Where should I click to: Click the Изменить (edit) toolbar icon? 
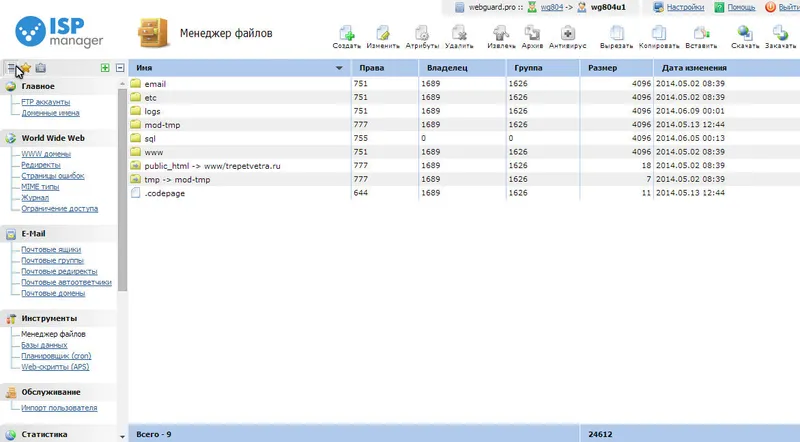pos(383,34)
